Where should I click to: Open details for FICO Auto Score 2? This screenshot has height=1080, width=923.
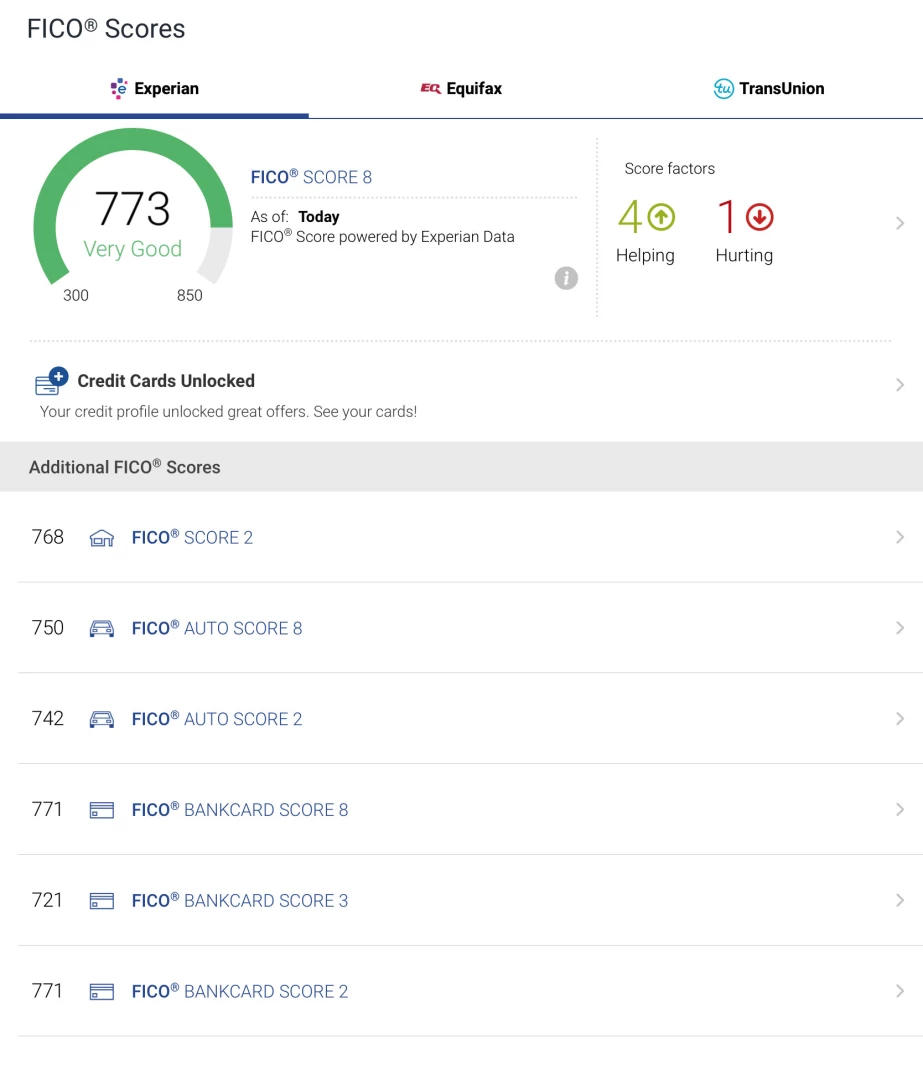tap(898, 718)
